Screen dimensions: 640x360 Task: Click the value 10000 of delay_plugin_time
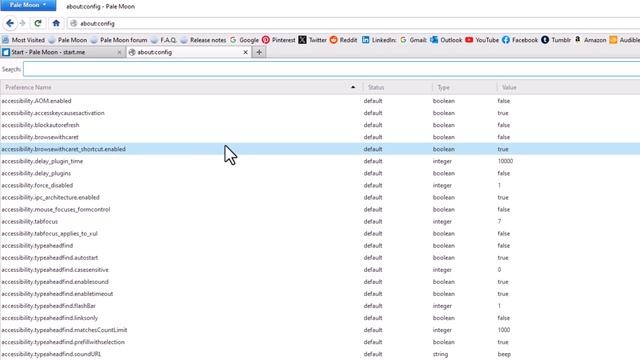coord(505,161)
